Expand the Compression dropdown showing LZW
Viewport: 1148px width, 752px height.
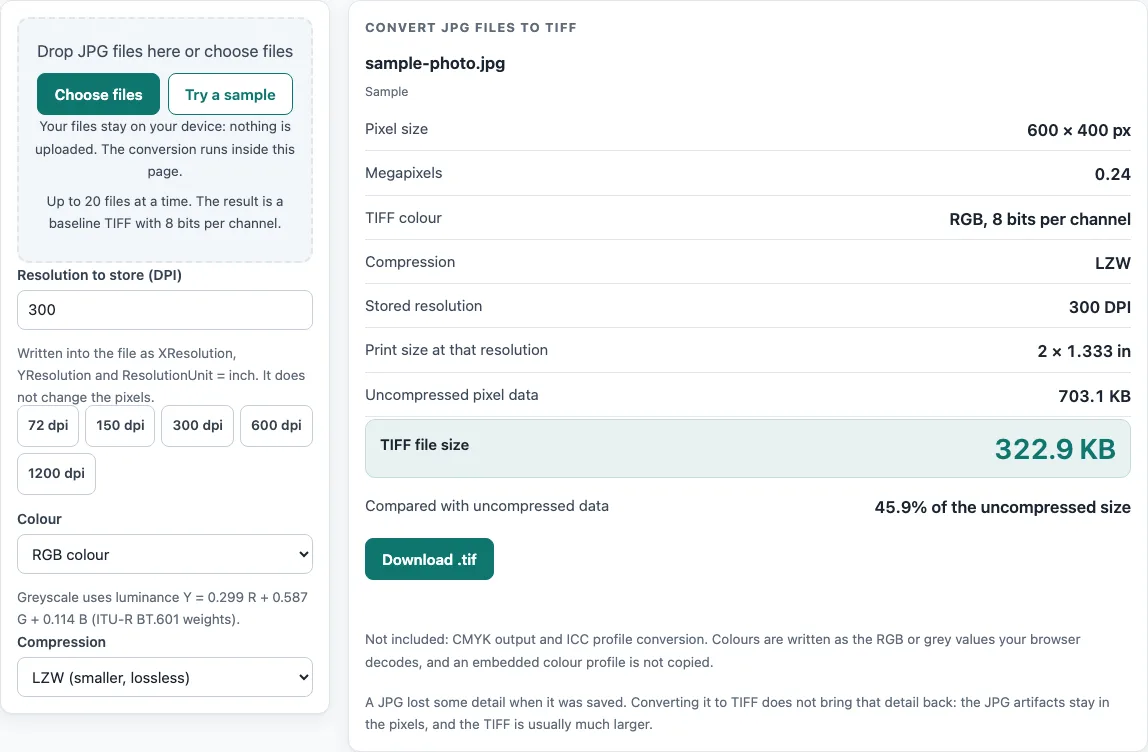coord(165,677)
